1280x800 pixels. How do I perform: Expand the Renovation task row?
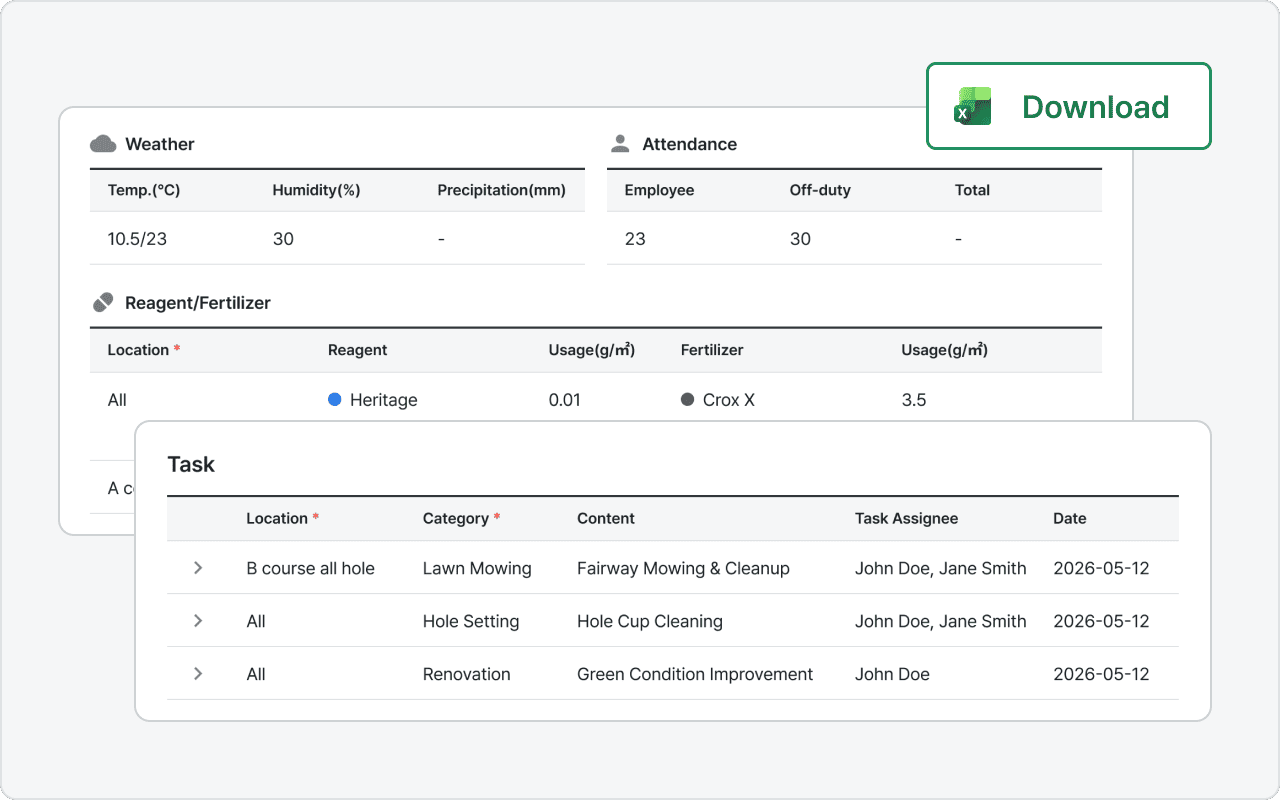coord(198,674)
